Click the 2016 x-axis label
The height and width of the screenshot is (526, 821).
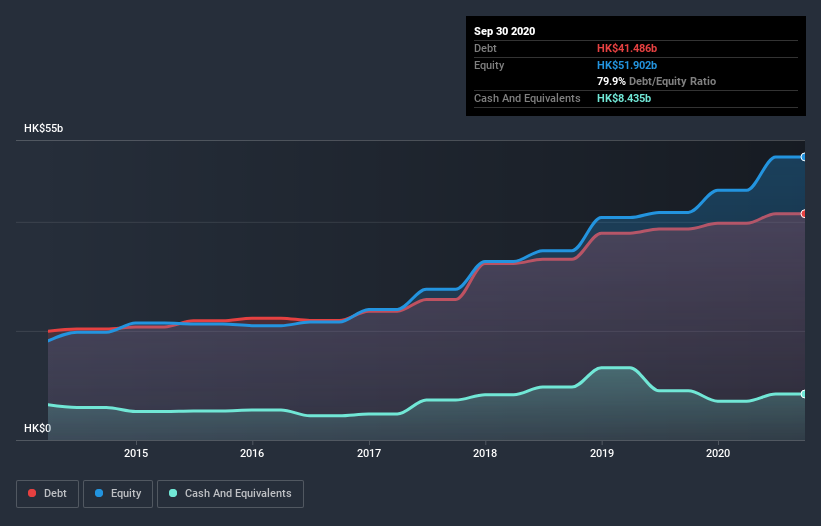[252, 453]
